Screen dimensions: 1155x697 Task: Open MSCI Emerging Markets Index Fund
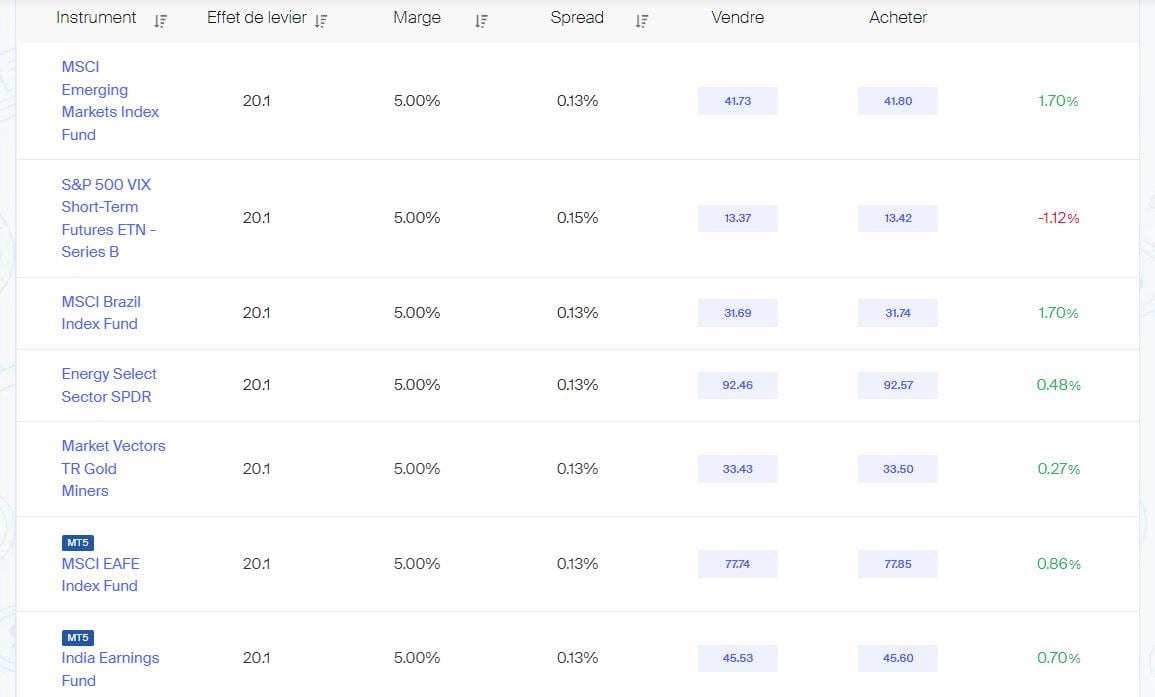click(x=110, y=101)
